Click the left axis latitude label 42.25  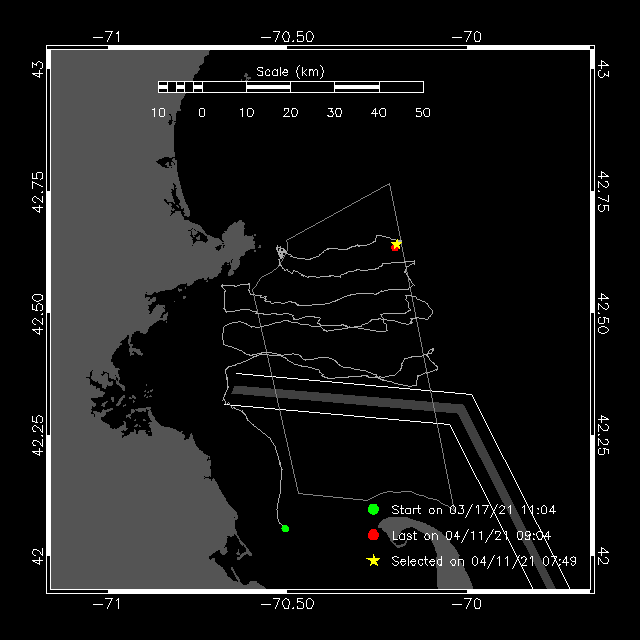click(x=38, y=435)
